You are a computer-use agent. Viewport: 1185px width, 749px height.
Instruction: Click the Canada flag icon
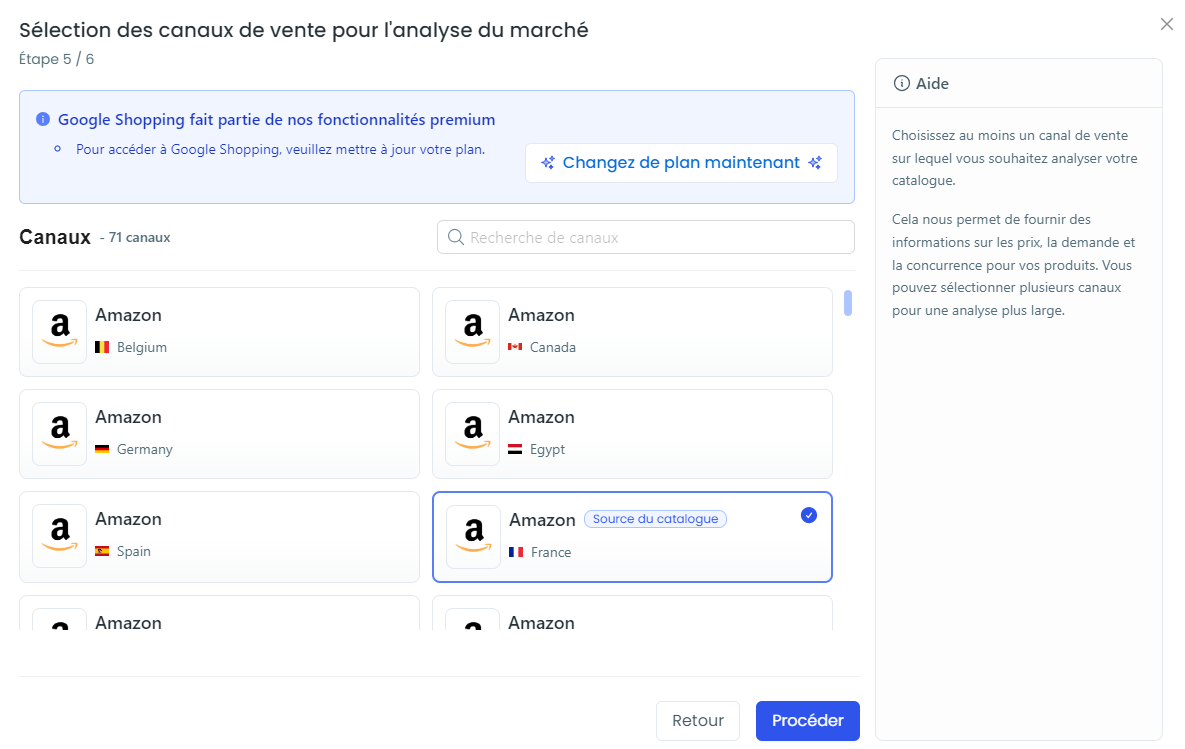pyautogui.click(x=515, y=347)
